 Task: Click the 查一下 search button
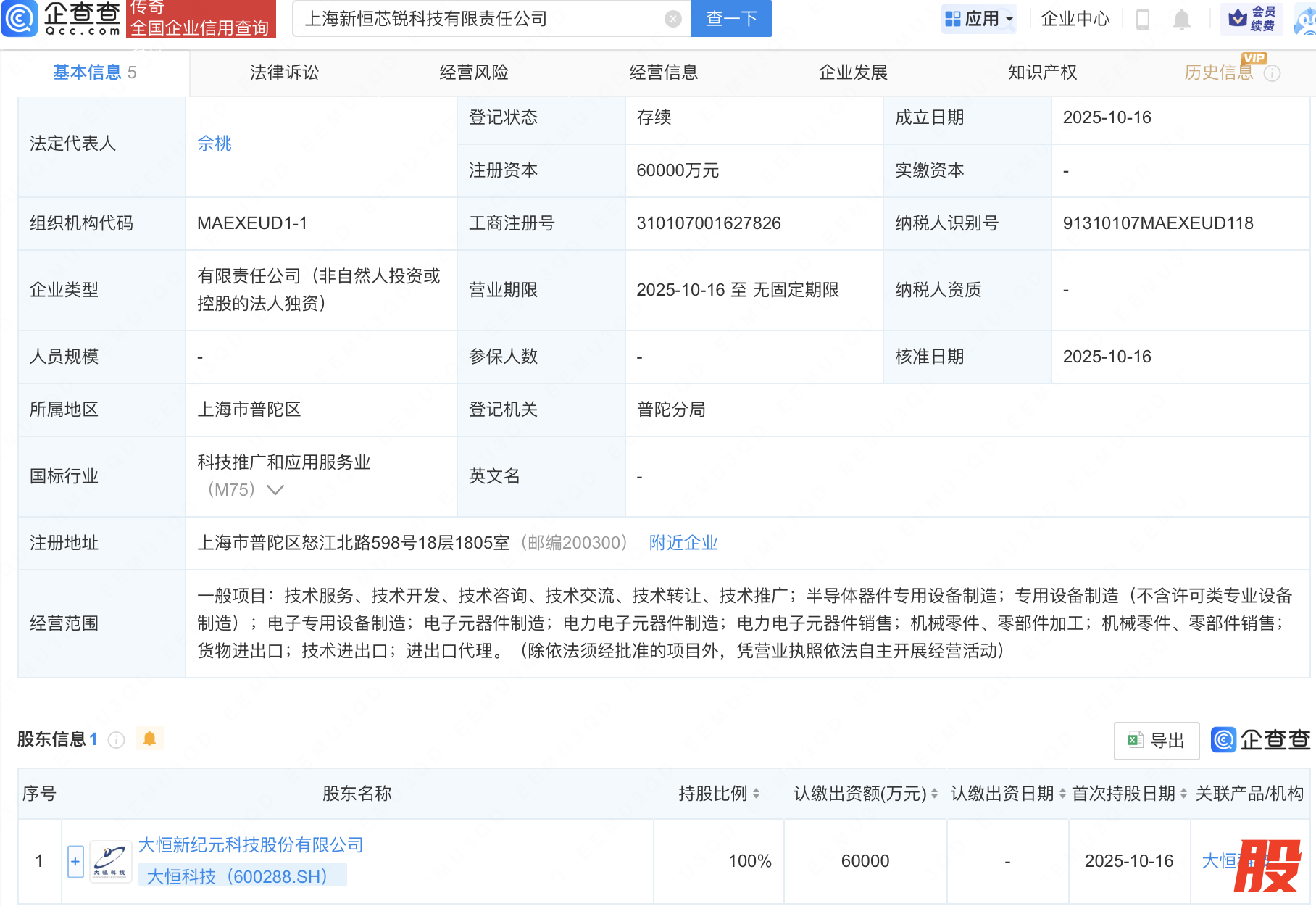[x=731, y=19]
